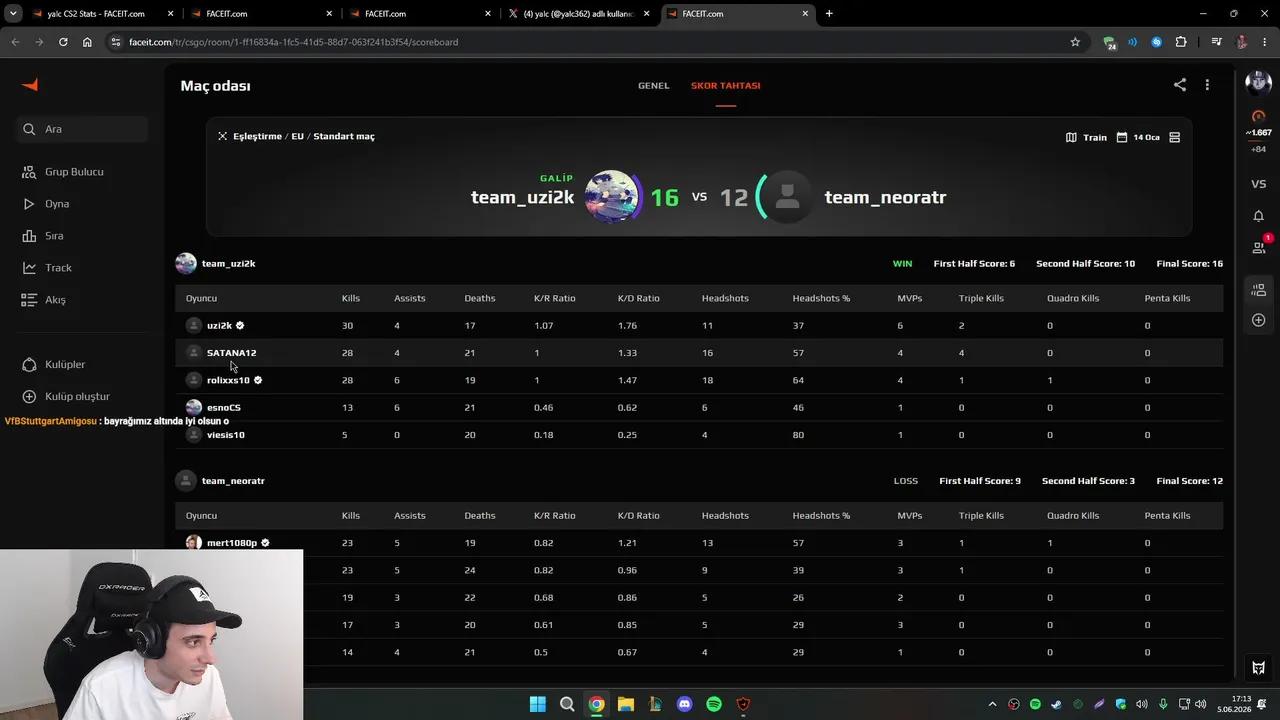This screenshot has height=720, width=1280.
Task: Open Grup Bulucu in the sidebar
Action: pyautogui.click(x=63, y=172)
